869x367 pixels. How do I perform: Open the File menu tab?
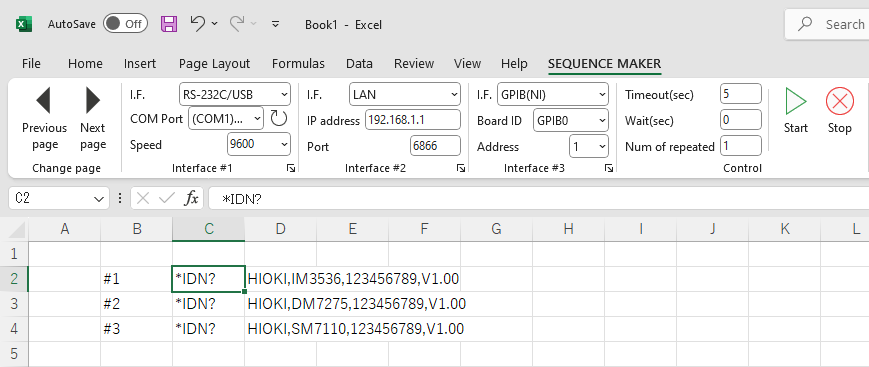coord(31,64)
